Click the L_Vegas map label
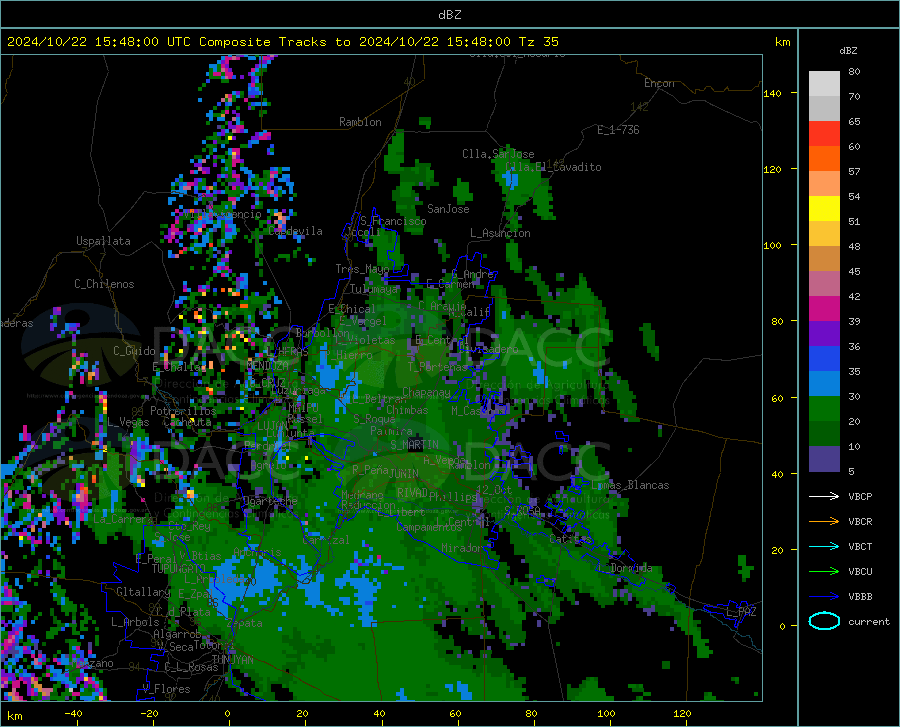900x727 pixels. click(x=129, y=422)
